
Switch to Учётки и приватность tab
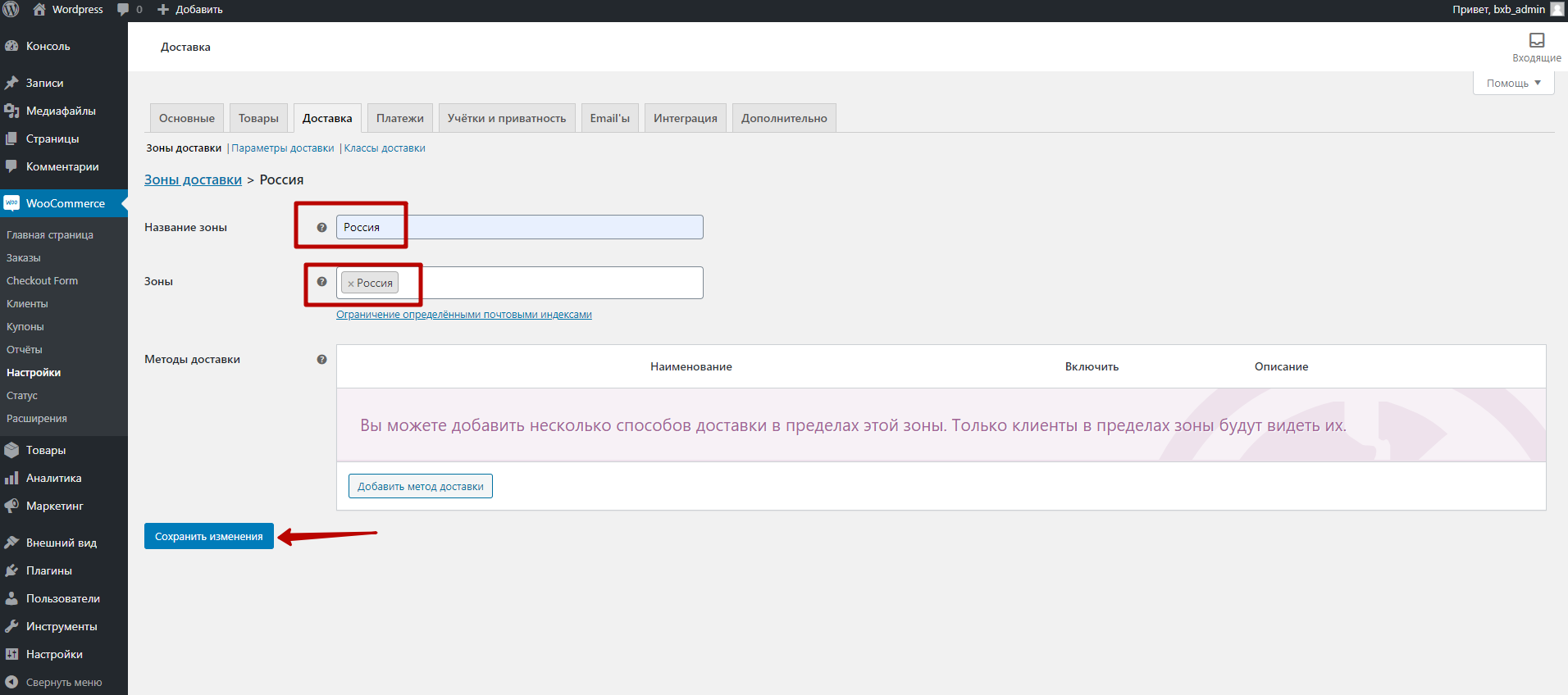(x=507, y=118)
